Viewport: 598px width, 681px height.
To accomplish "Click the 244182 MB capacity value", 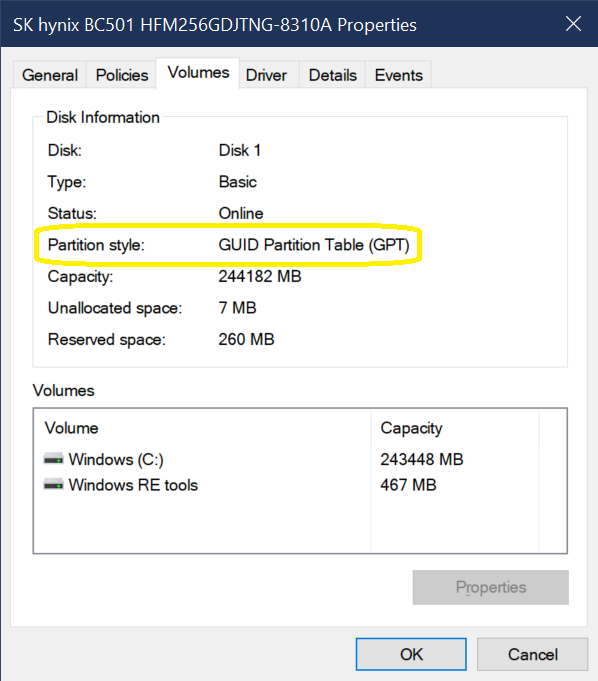I will tap(260, 276).
